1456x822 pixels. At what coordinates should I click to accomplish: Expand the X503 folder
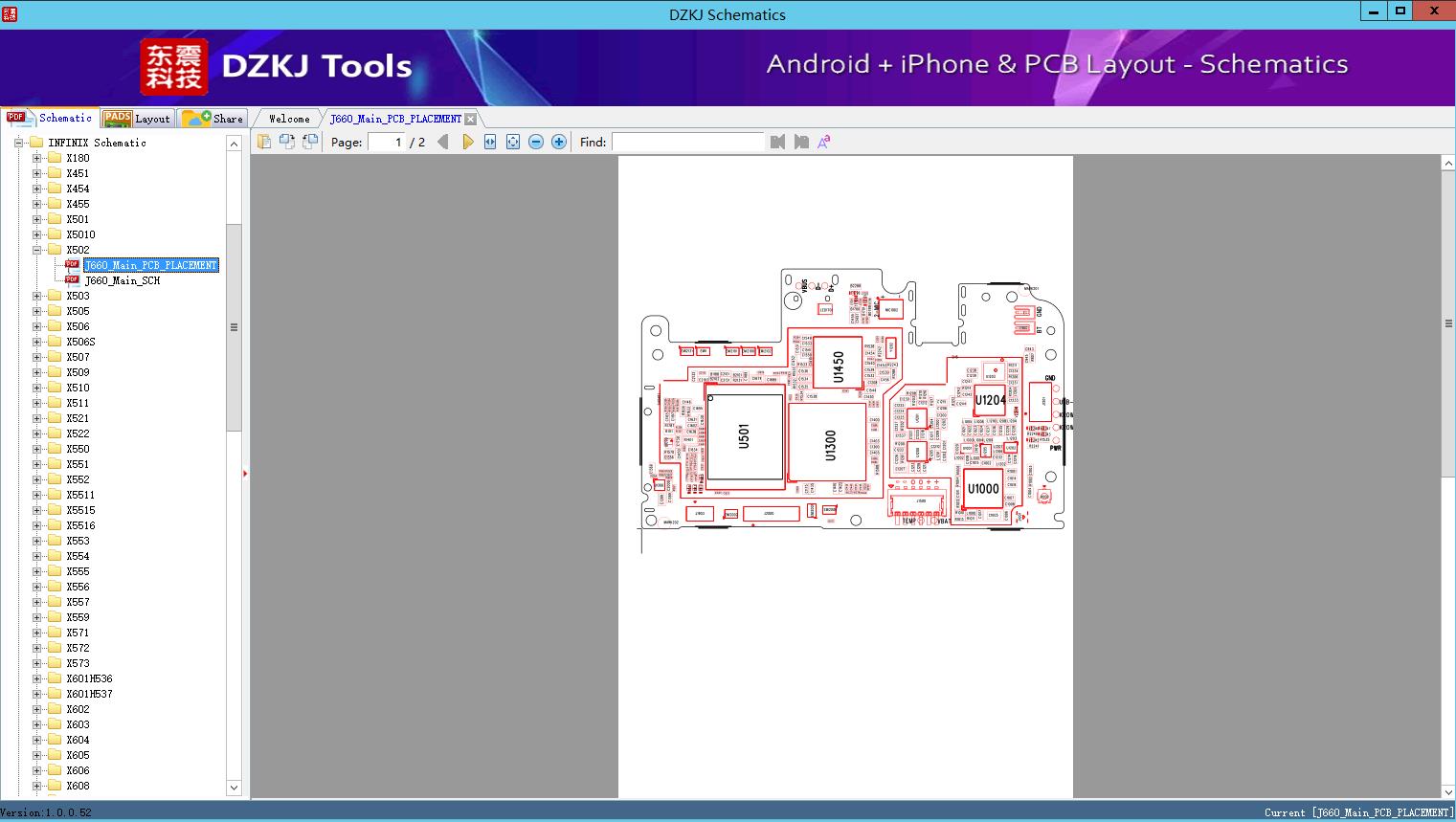tap(37, 296)
